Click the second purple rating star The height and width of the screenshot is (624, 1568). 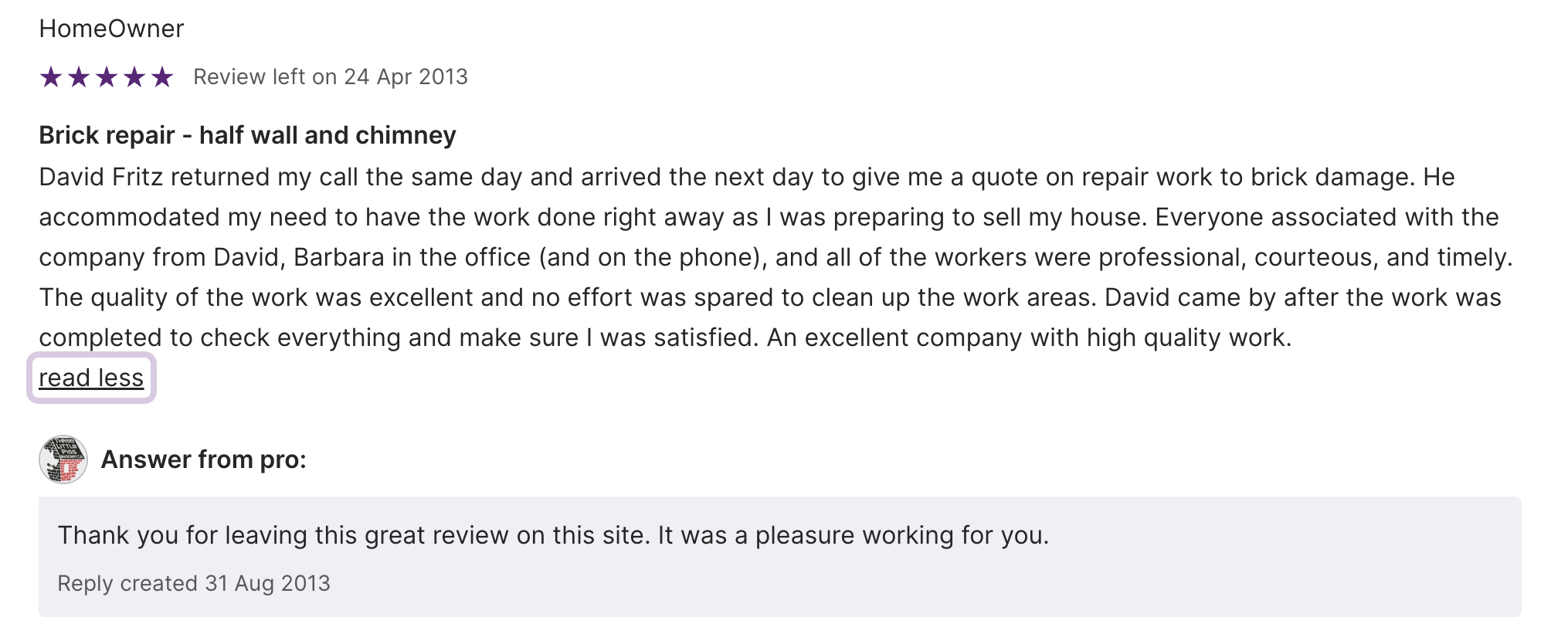pyautogui.click(x=79, y=77)
